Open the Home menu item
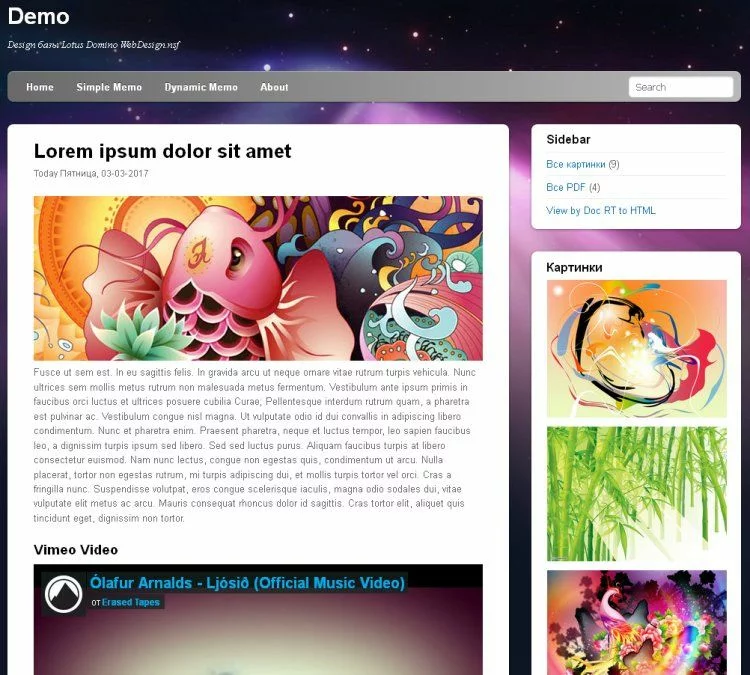The image size is (750, 675). [x=40, y=87]
